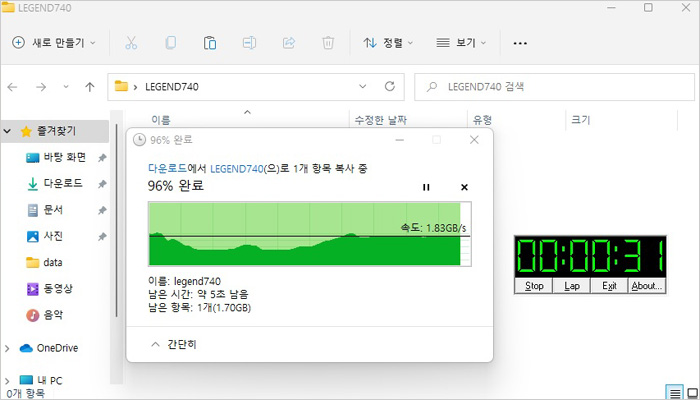This screenshot has height=400, width=700.
Task: Click the LEGEND740 address bar path
Action: pos(172,87)
